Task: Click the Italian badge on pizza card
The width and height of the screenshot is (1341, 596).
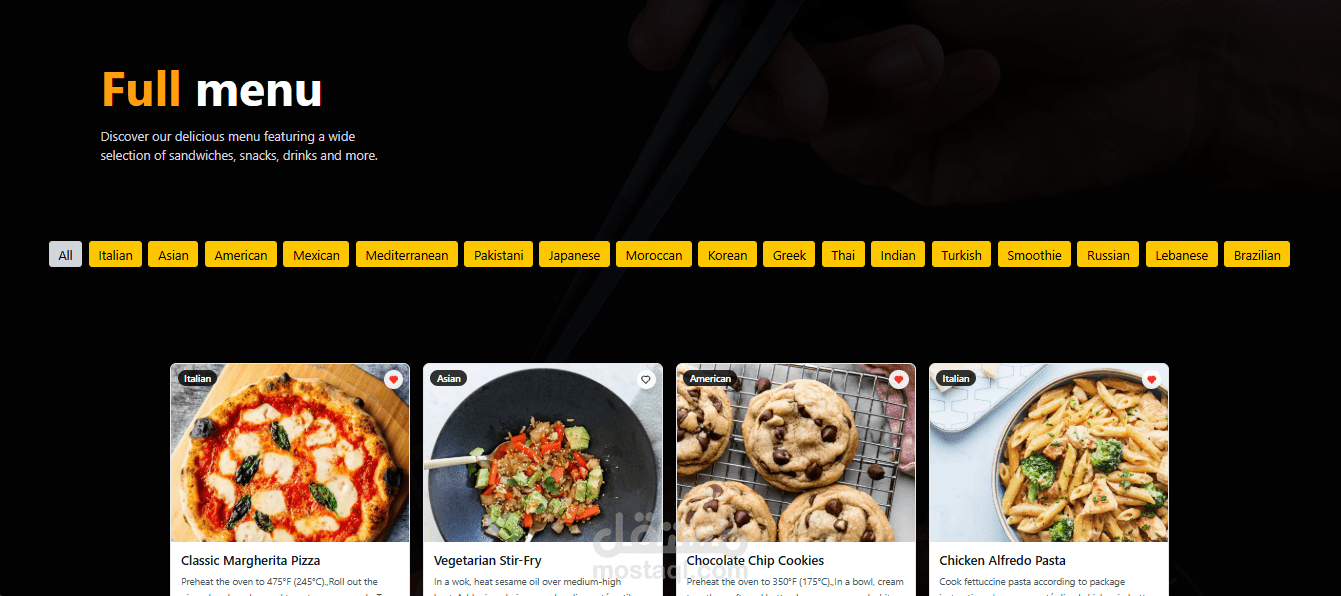Action: (x=198, y=379)
